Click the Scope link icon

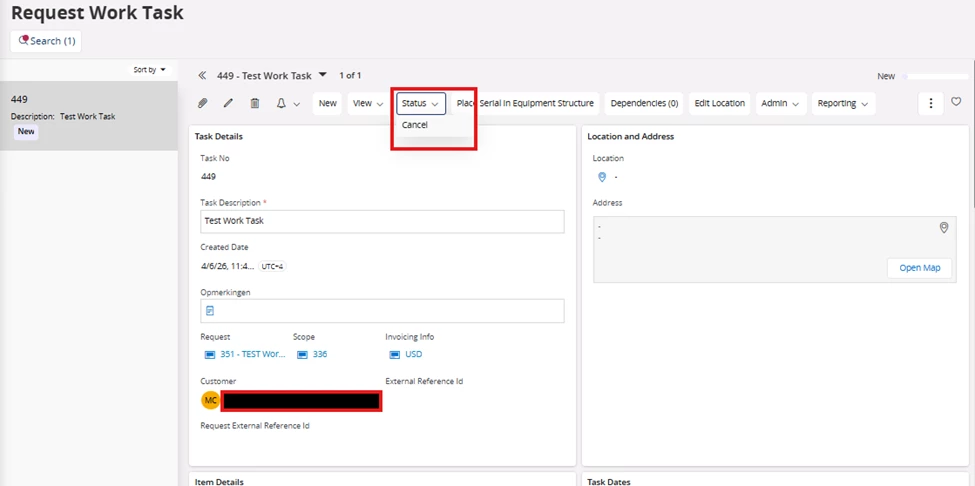[302, 354]
